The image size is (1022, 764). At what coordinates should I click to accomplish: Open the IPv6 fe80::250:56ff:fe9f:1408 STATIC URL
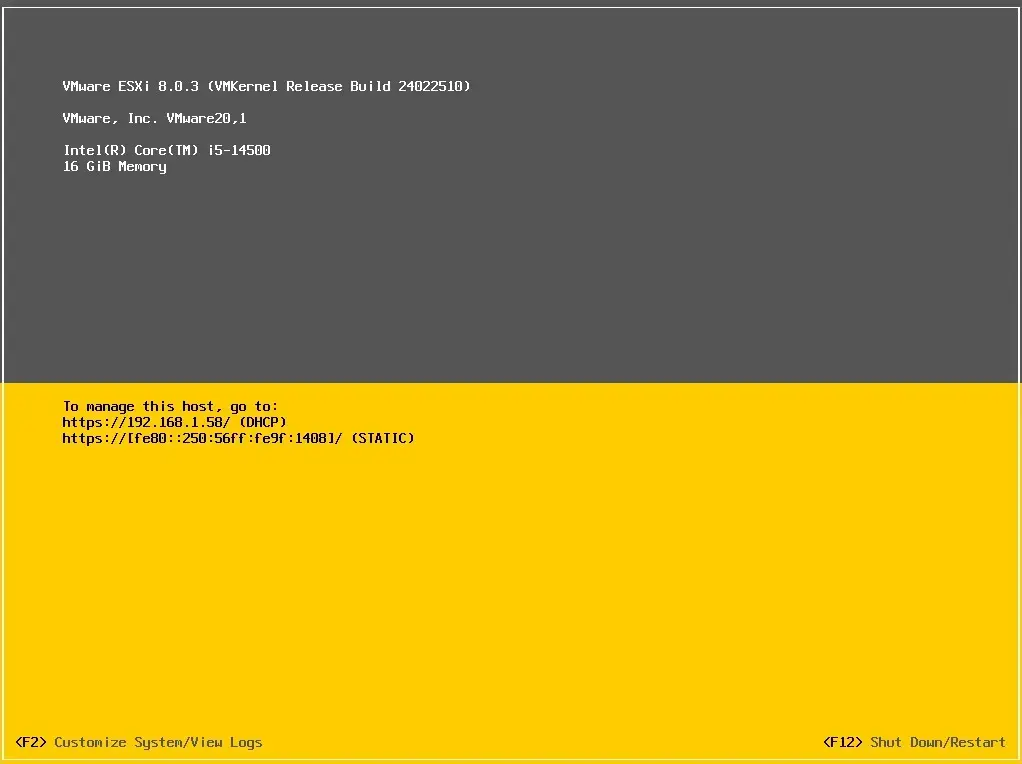point(239,438)
